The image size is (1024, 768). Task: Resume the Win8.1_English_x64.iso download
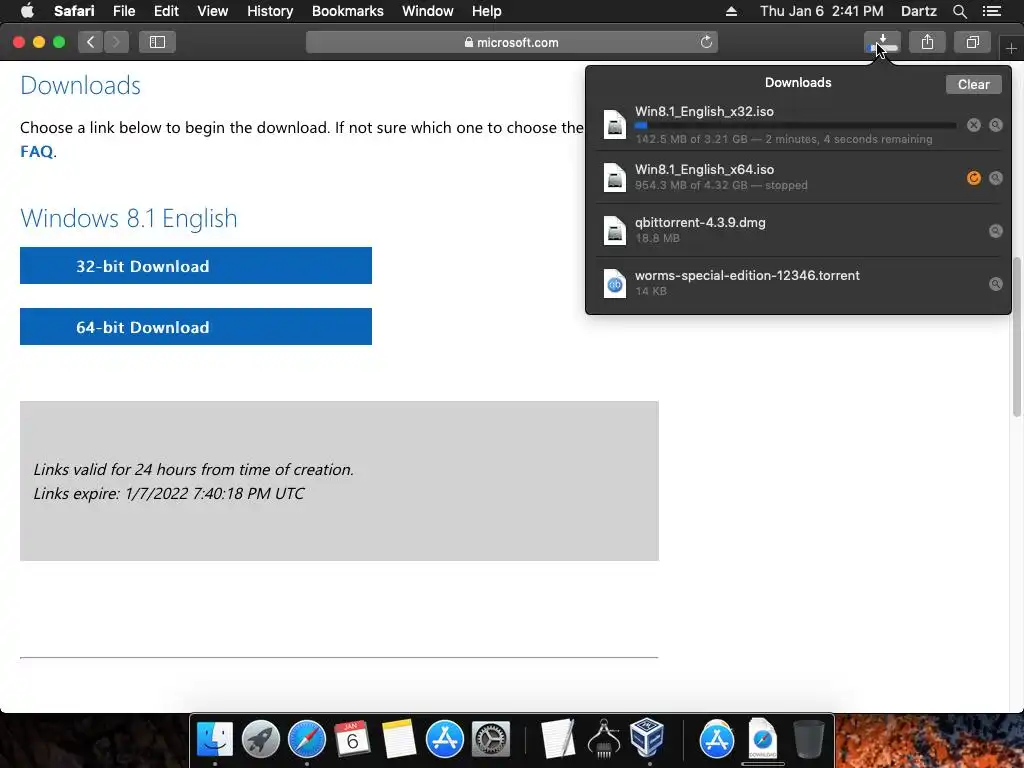click(x=973, y=178)
